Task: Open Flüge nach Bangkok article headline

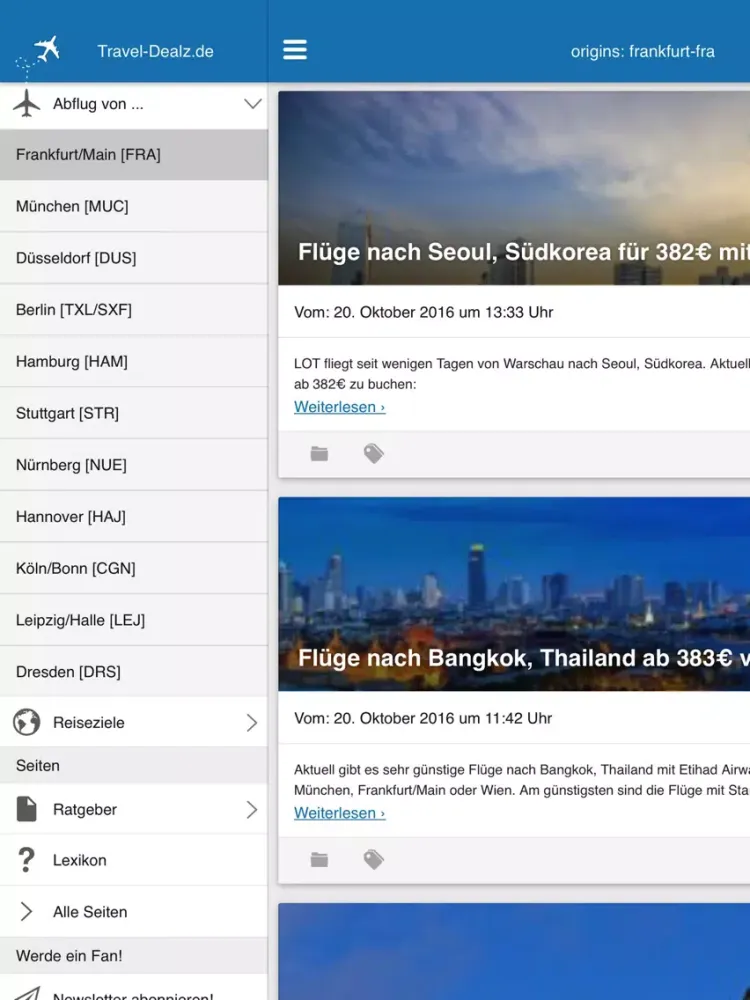Action: point(524,658)
